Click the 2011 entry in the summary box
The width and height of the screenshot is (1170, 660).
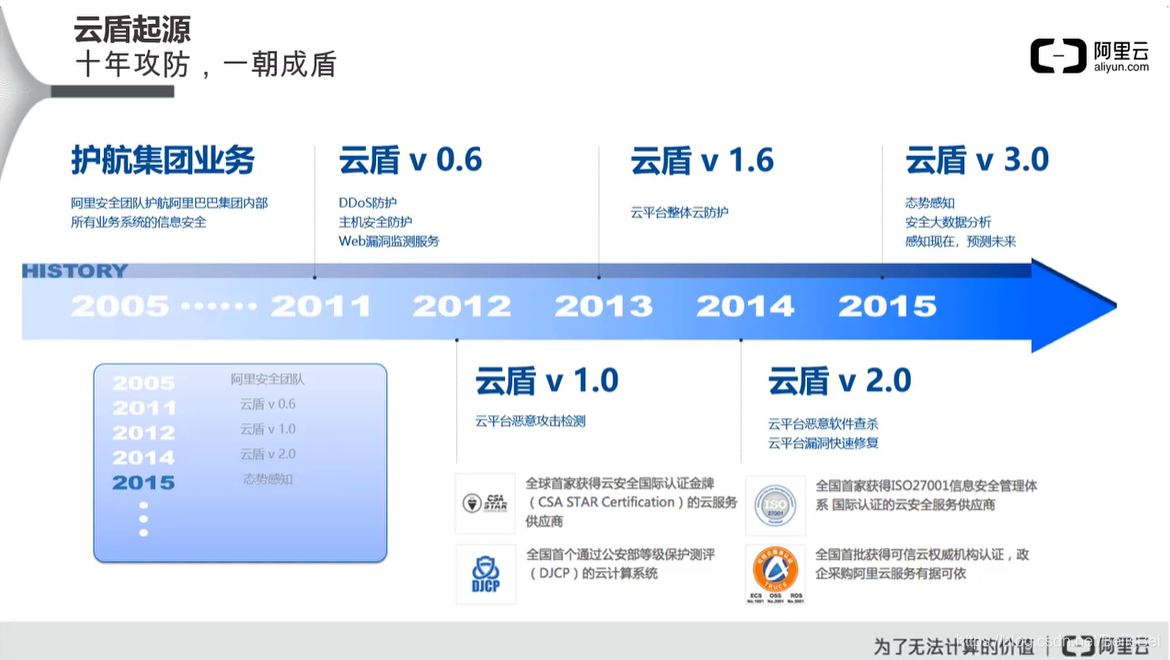[145, 409]
